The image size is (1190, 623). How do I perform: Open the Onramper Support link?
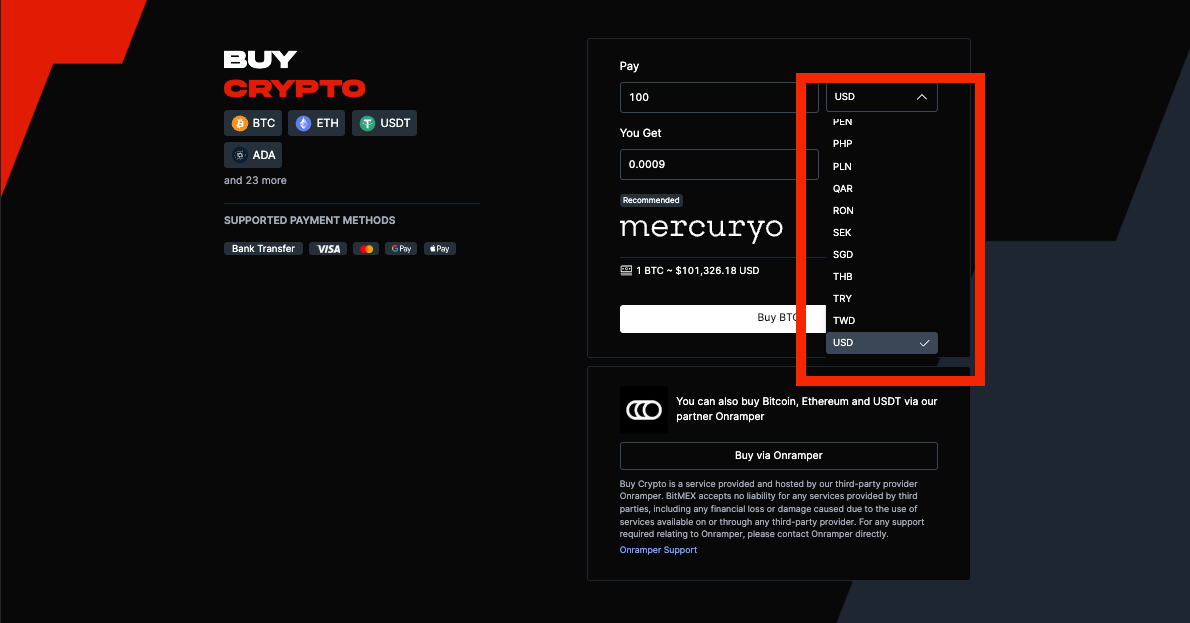[x=658, y=550]
